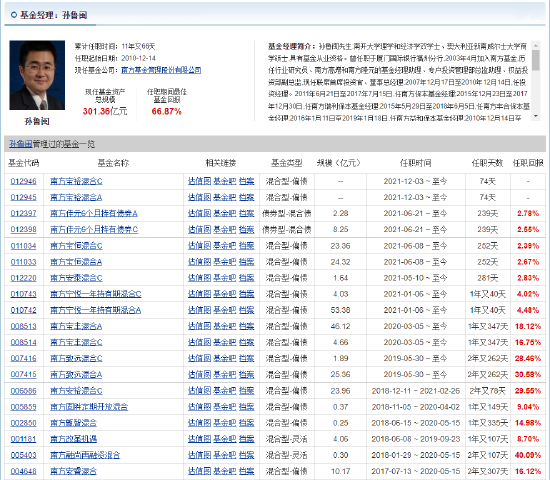Click the up arrow of the bio scrollbar
Viewport: 550px width, 480px height.
pos(536,46)
